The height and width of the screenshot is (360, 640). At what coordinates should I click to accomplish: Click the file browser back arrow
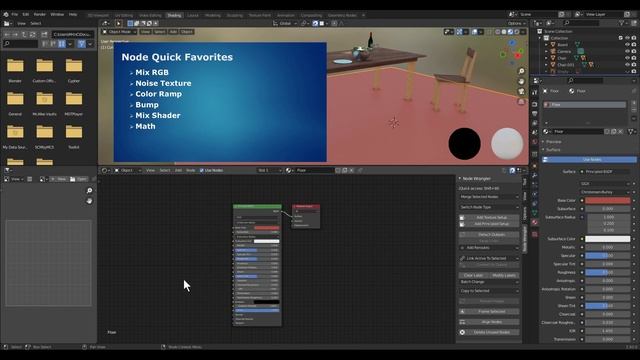point(7,34)
